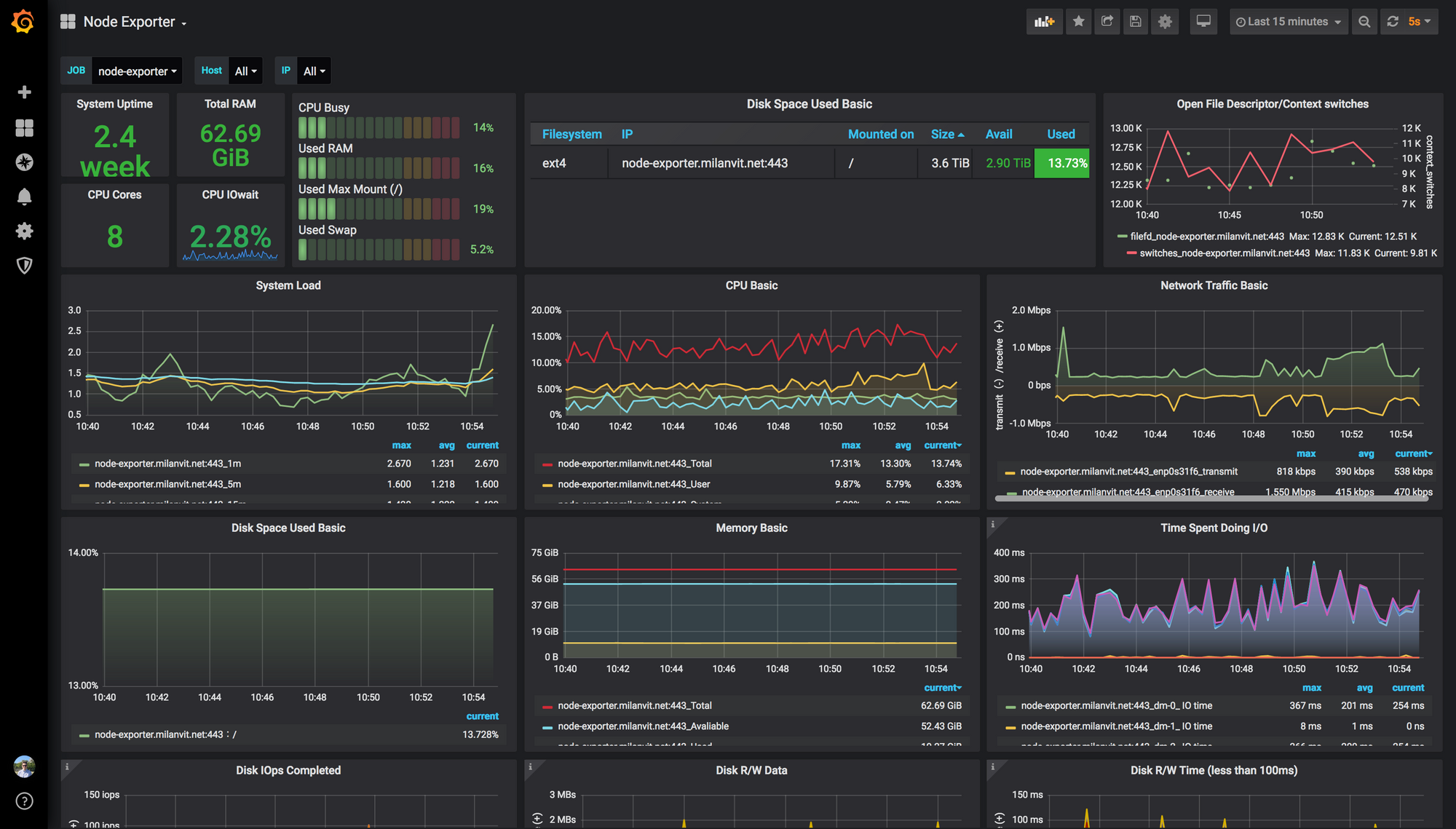Toggle the enp0s31f6_transmit series visibility

tap(1128, 472)
